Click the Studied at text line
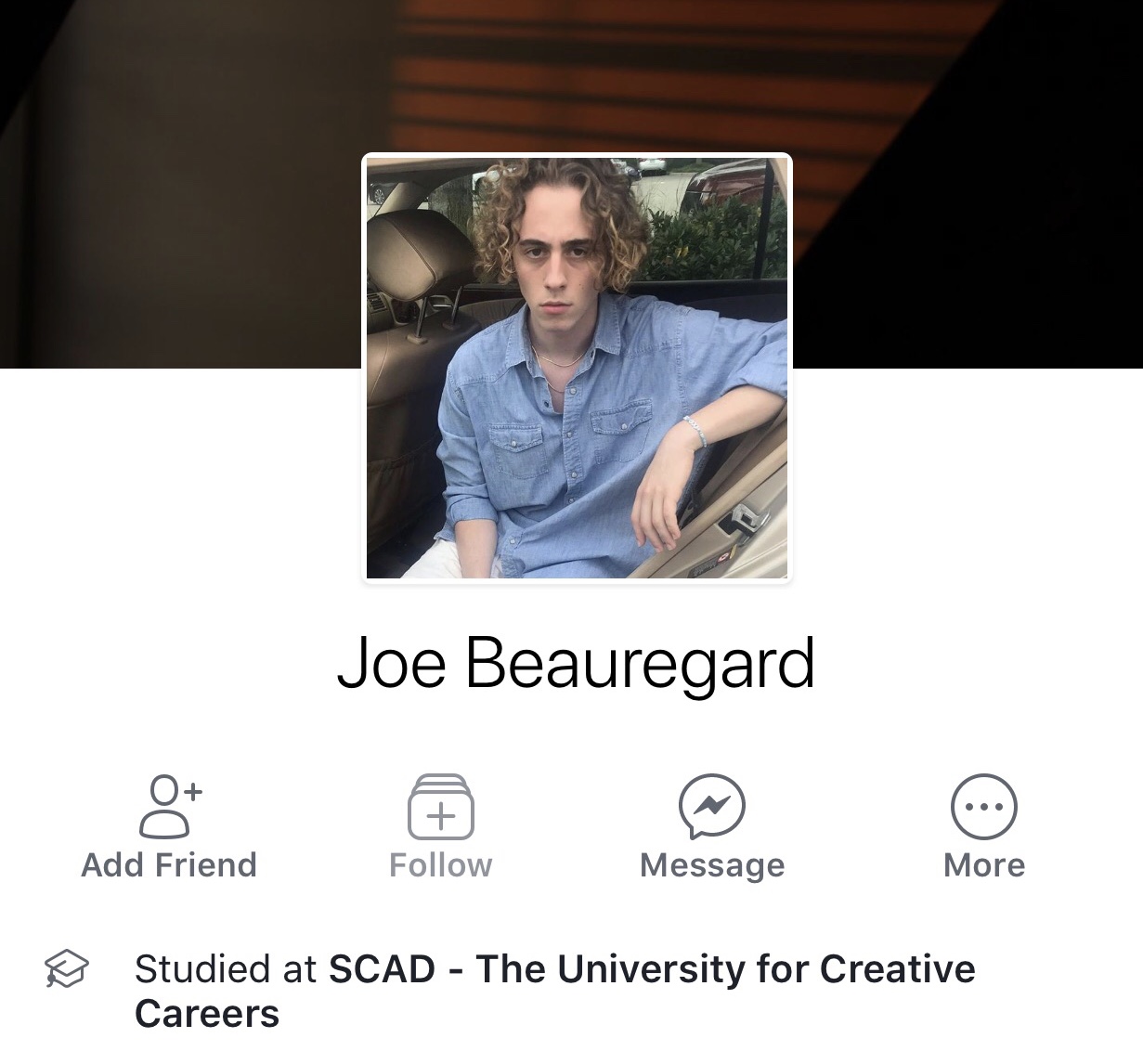The image size is (1143, 1064). (555, 991)
